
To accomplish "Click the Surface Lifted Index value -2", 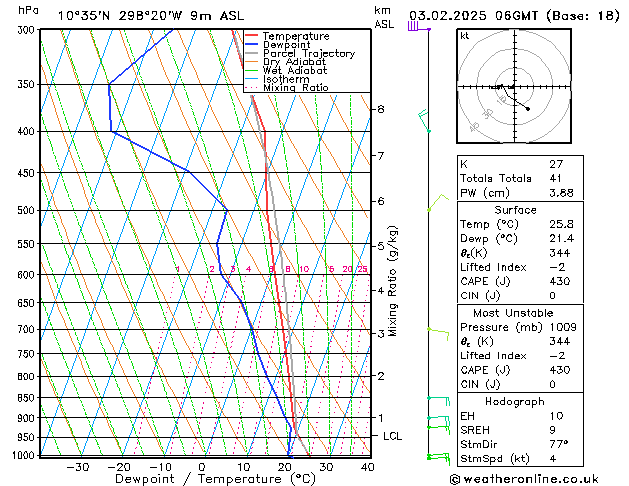I will [x=557, y=267].
